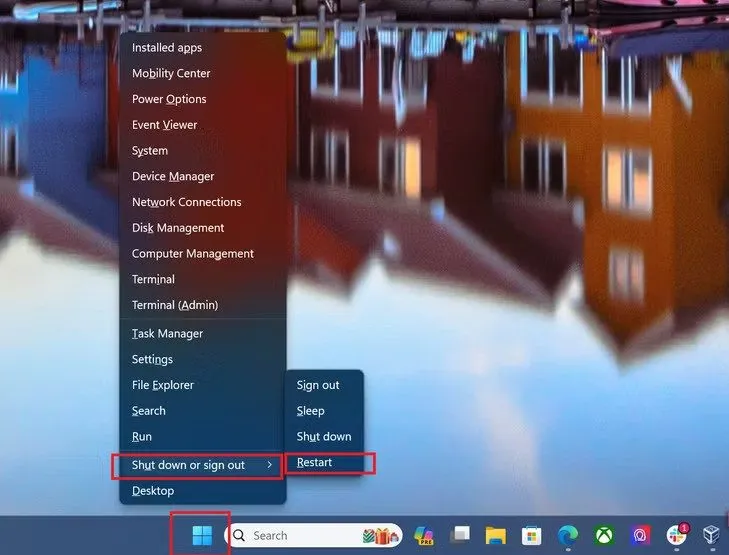Open Slack with the notification badge

(676, 535)
